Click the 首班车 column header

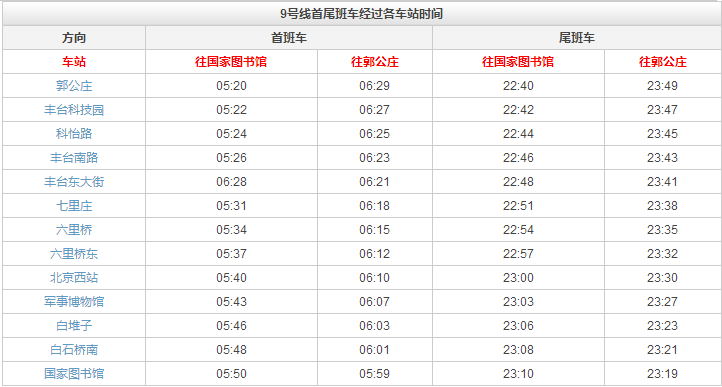289,38
